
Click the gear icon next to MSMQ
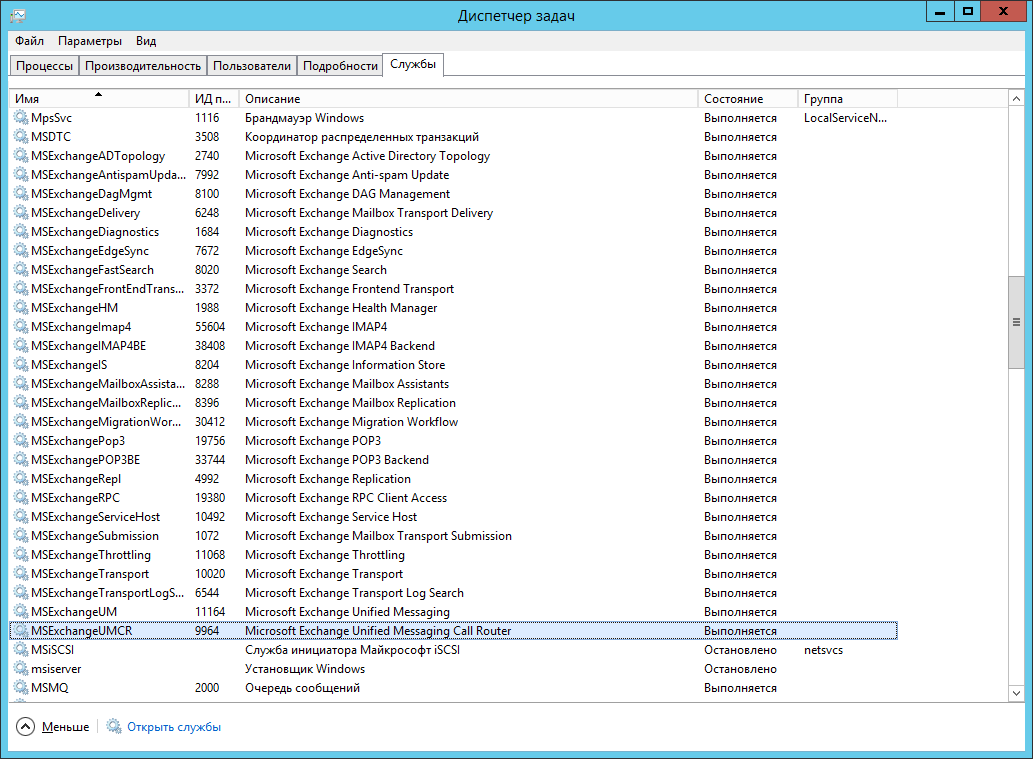(21, 688)
